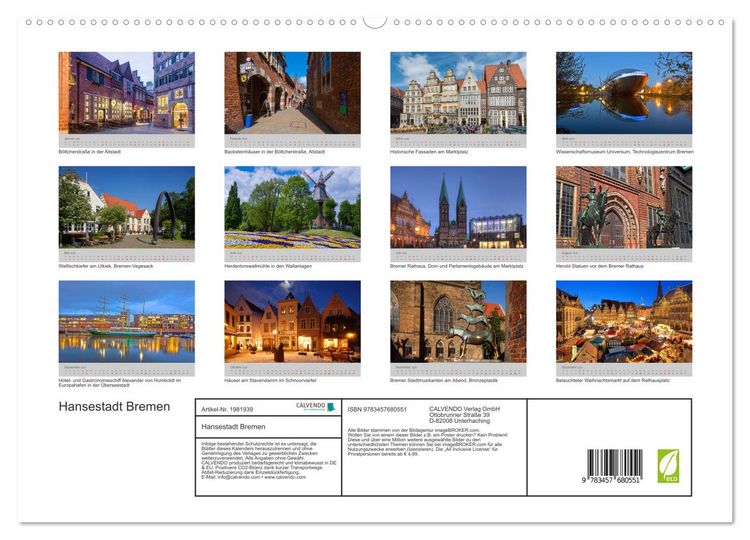Screen dimensions: 750x540
Task: Click the large 'Hansestadt Bremen' title
Action: [114, 407]
